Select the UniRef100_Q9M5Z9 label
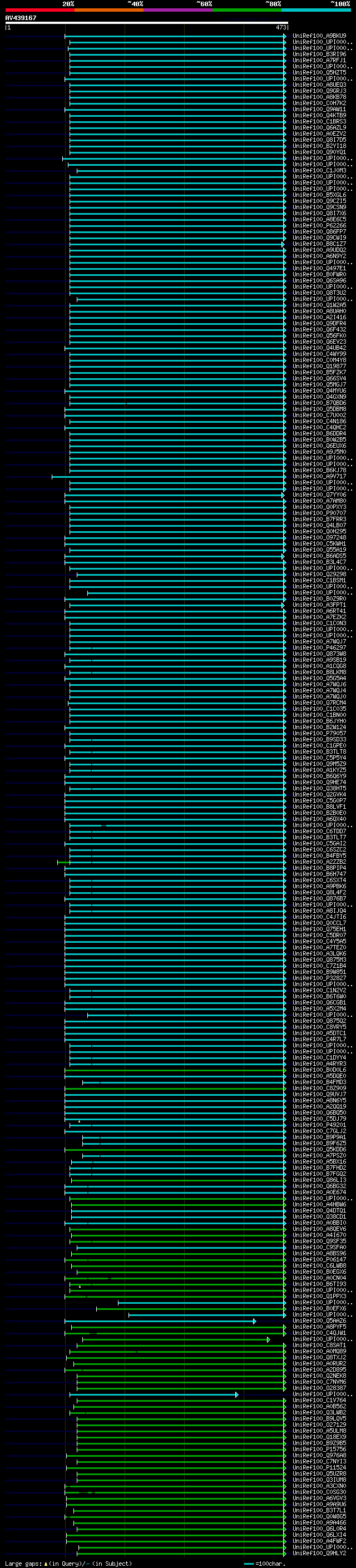Screen dimensions: 356x1568 tap(319, 764)
